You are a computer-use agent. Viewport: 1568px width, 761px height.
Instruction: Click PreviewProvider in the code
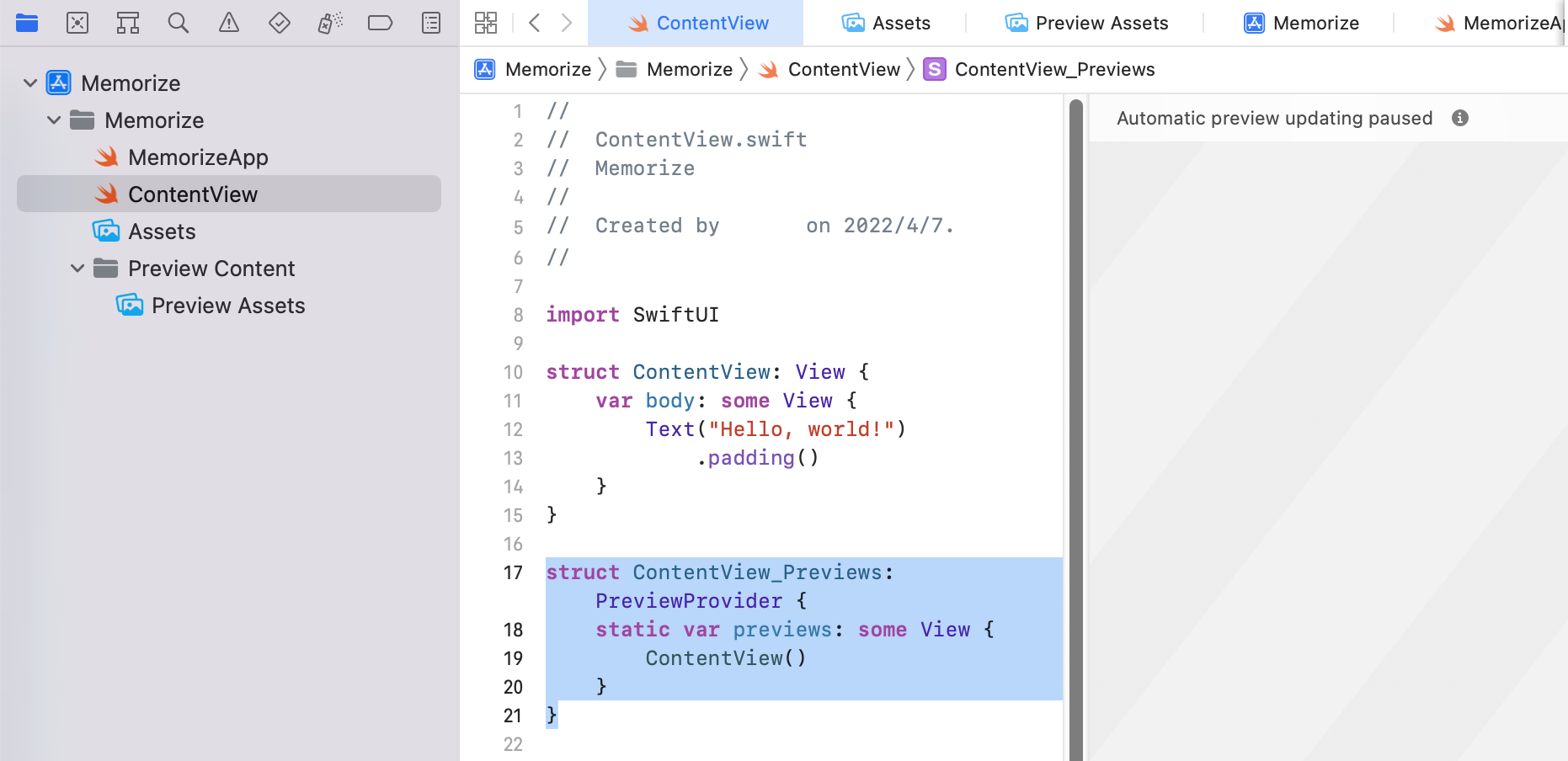[689, 601]
